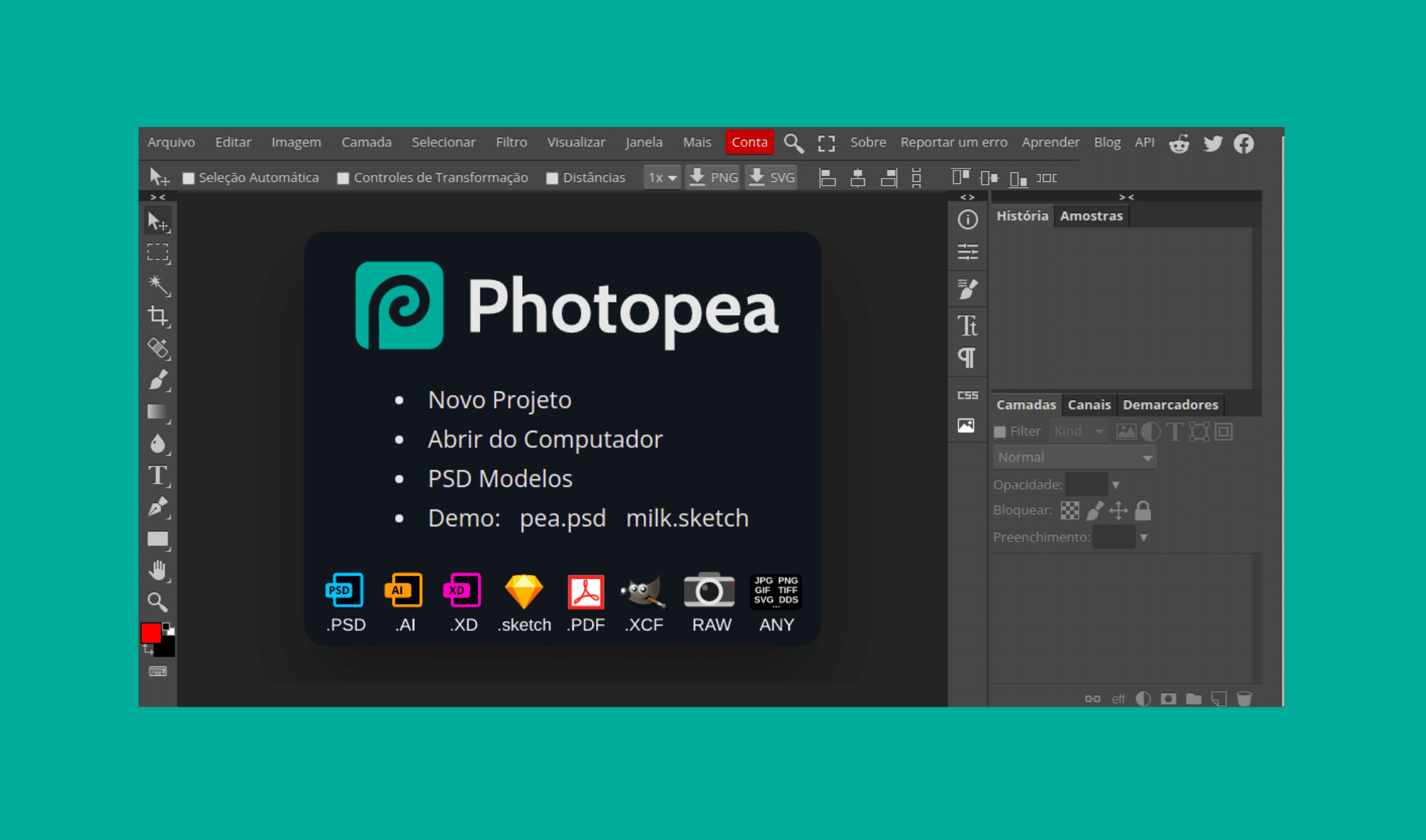1426x840 pixels.
Task: Activate the Crop tool
Action: click(158, 316)
